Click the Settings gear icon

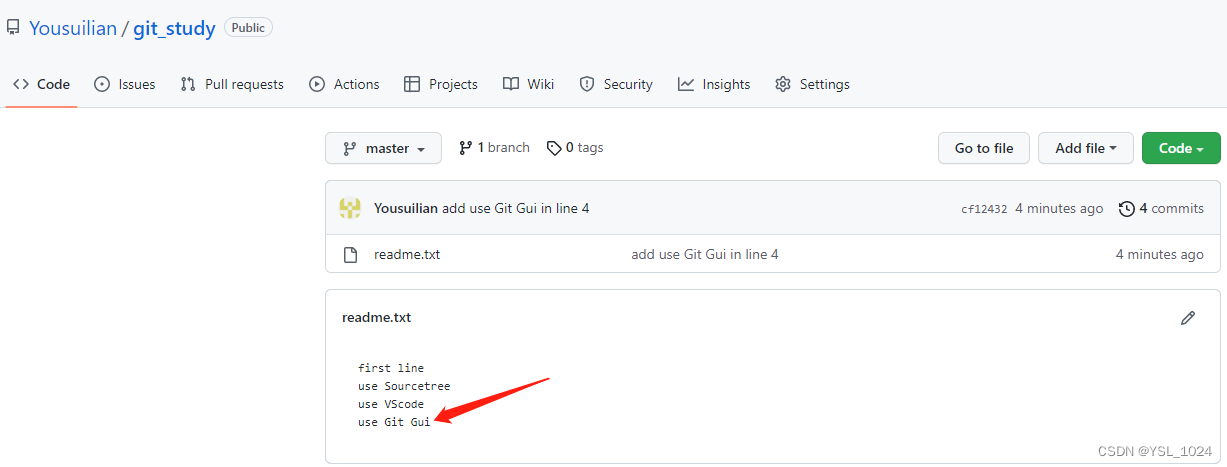point(783,84)
